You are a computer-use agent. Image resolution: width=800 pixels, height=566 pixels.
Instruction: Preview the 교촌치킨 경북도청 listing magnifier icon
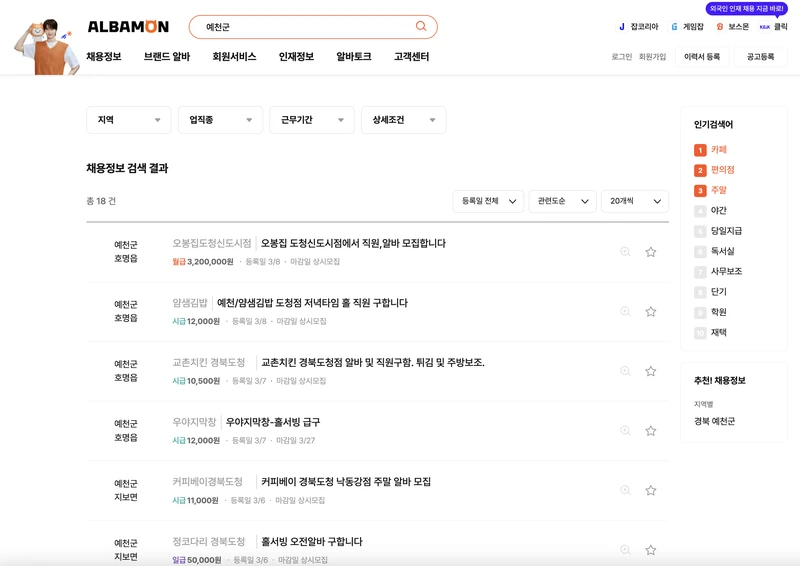(625, 371)
